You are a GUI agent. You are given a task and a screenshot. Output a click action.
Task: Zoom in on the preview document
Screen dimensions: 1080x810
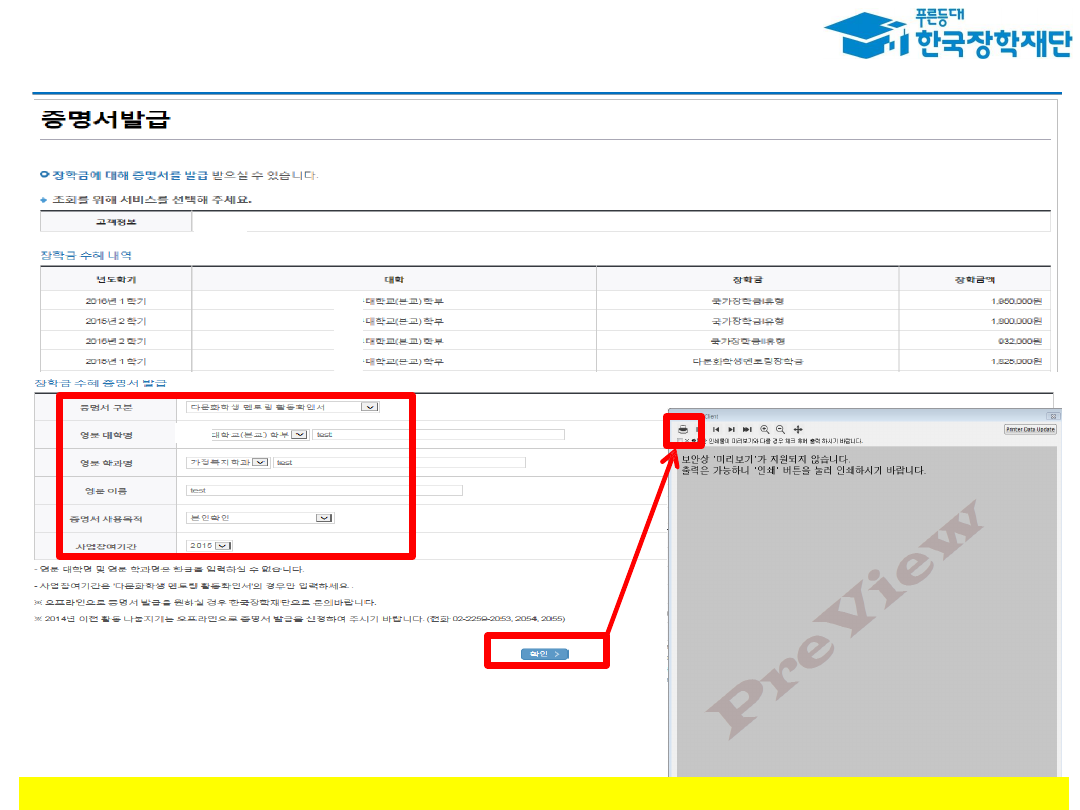[765, 429]
